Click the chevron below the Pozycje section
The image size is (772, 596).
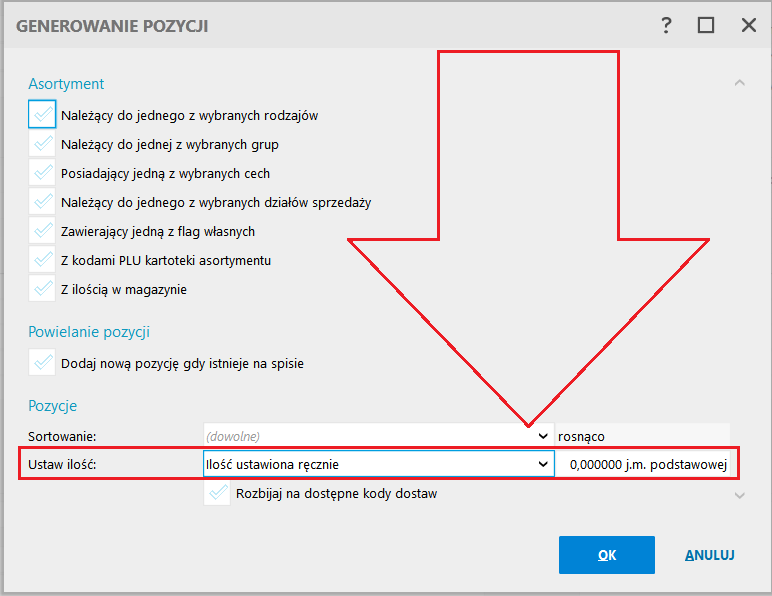pos(740,494)
